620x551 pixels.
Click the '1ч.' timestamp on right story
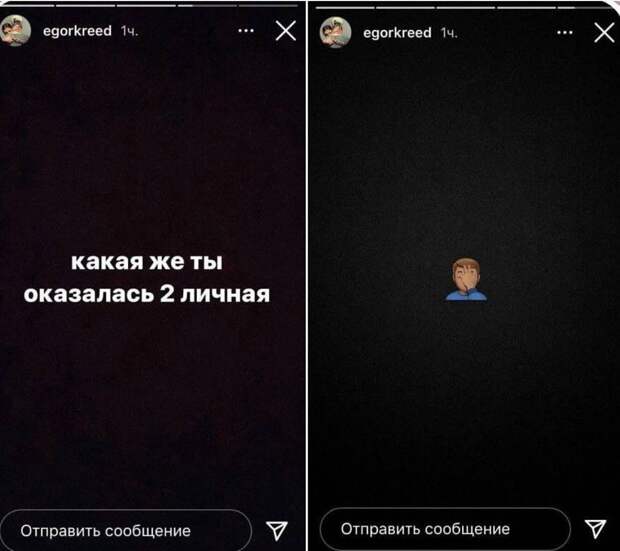449,33
